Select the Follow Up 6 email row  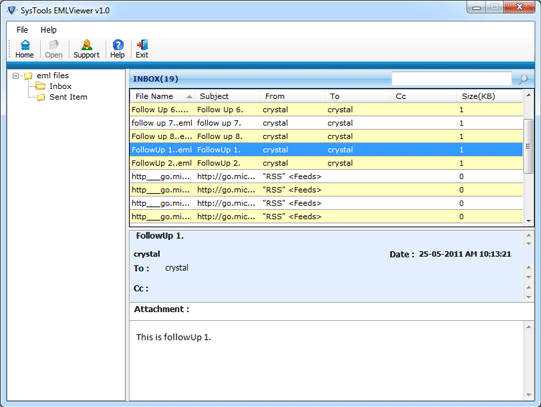[326, 110]
